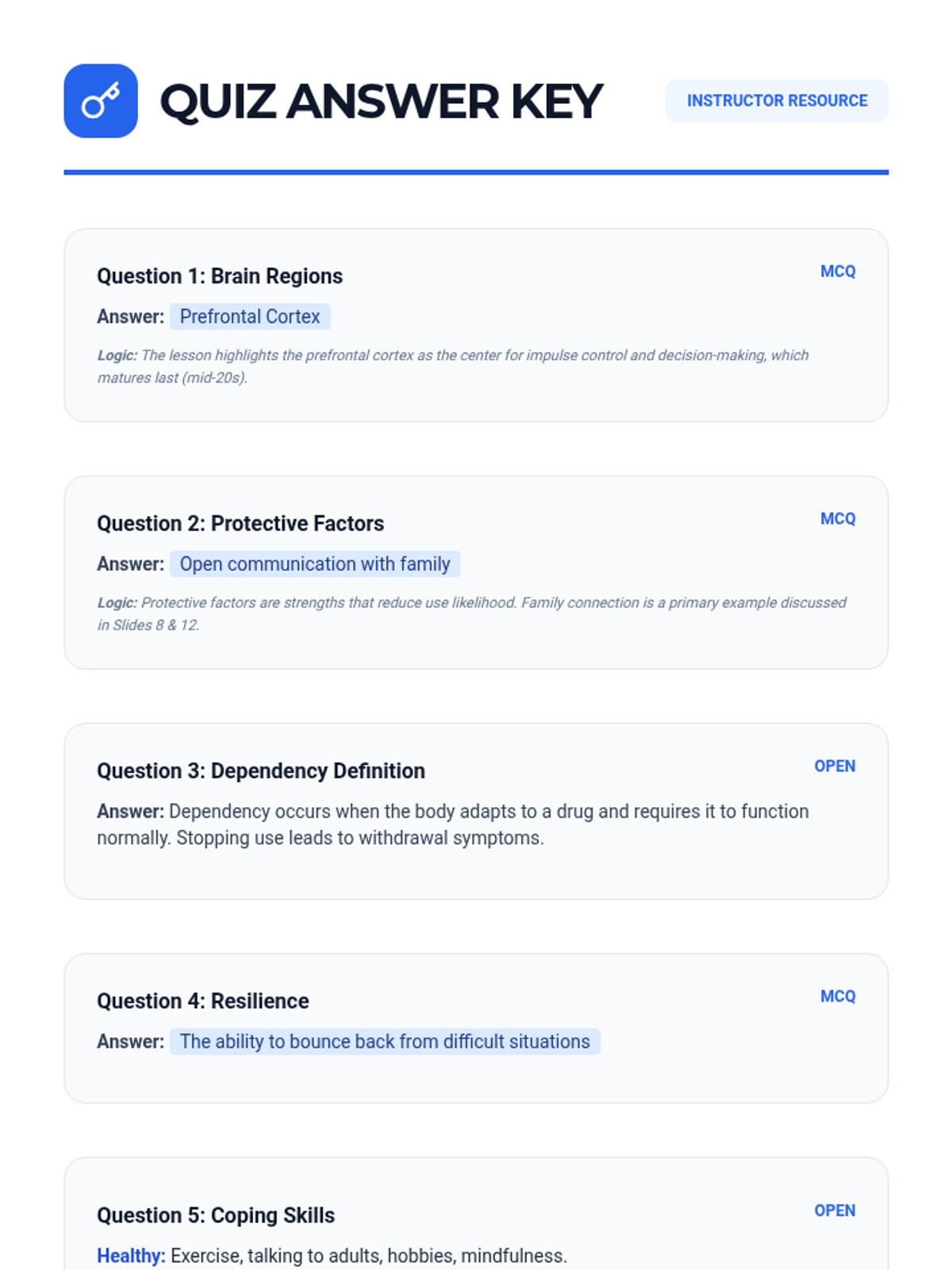The height and width of the screenshot is (1270, 952).
Task: Click the Prefrontal Cortex answer chip
Action: [250, 317]
